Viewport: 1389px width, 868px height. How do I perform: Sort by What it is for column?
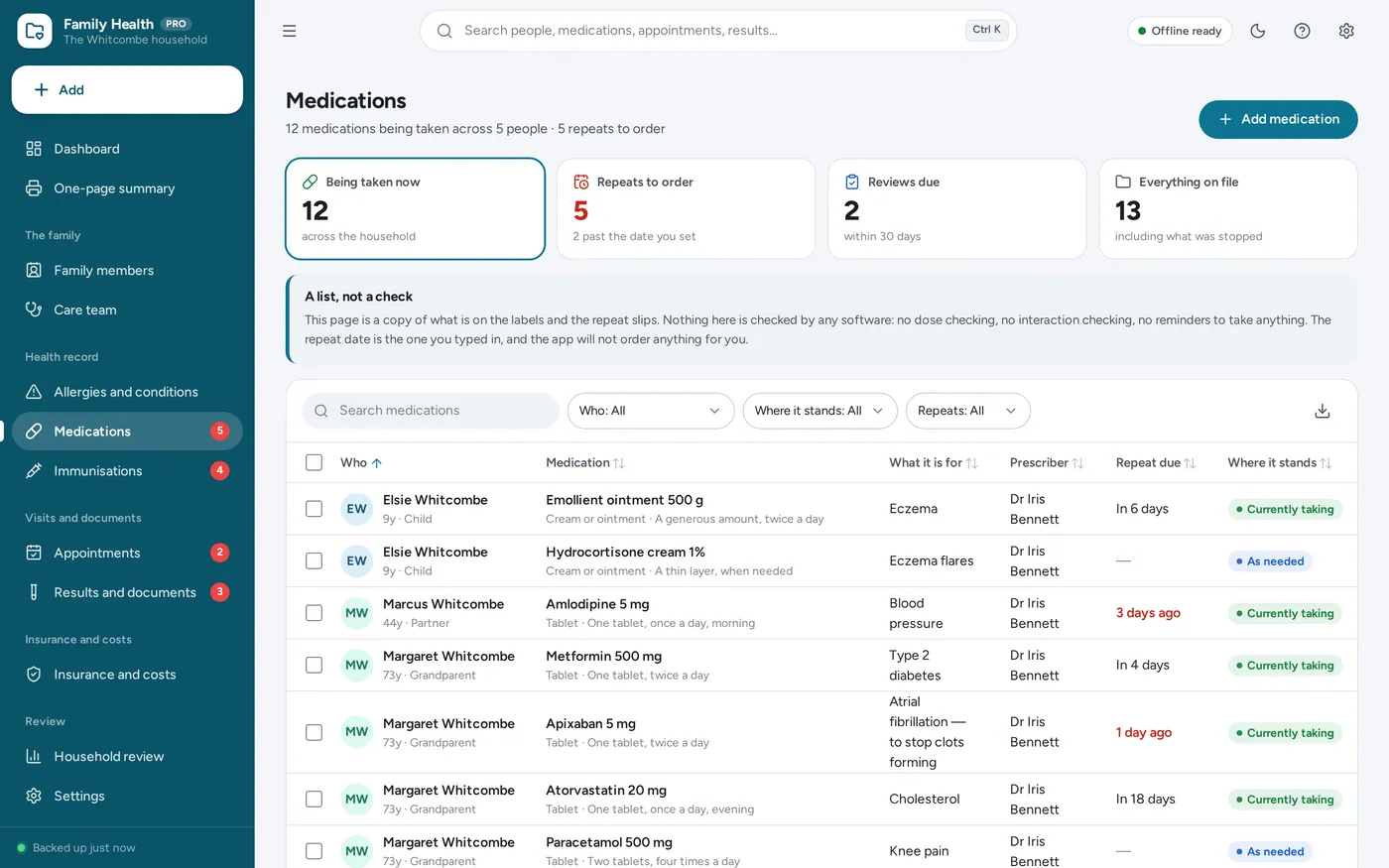pos(934,462)
